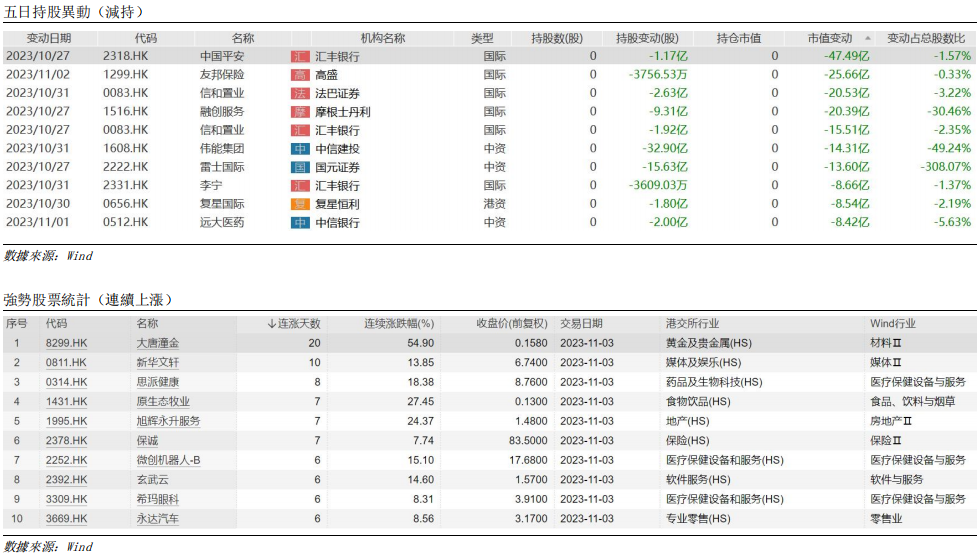Click date cell 2023/11/02

38,75
